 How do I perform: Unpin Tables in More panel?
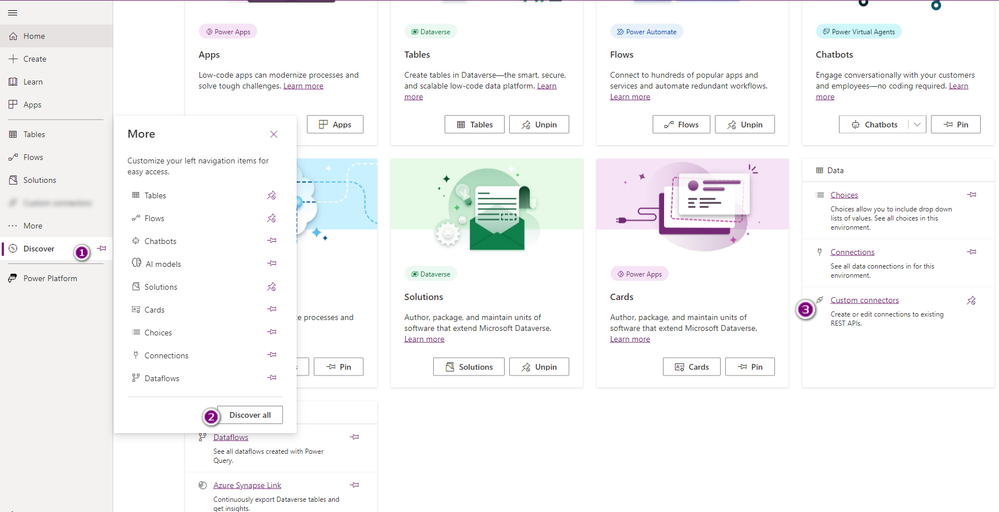click(x=271, y=196)
